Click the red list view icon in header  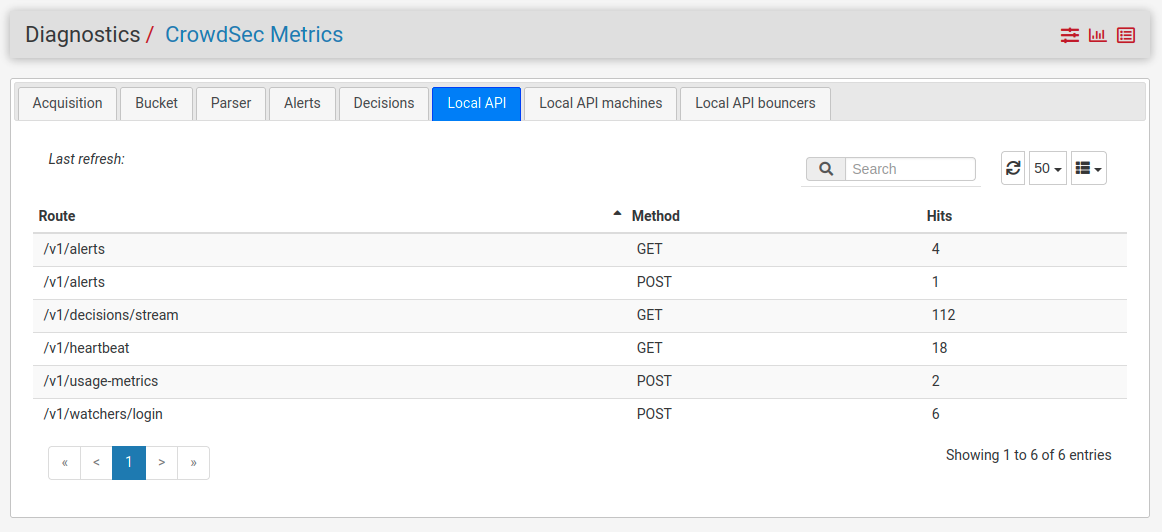tap(1126, 35)
